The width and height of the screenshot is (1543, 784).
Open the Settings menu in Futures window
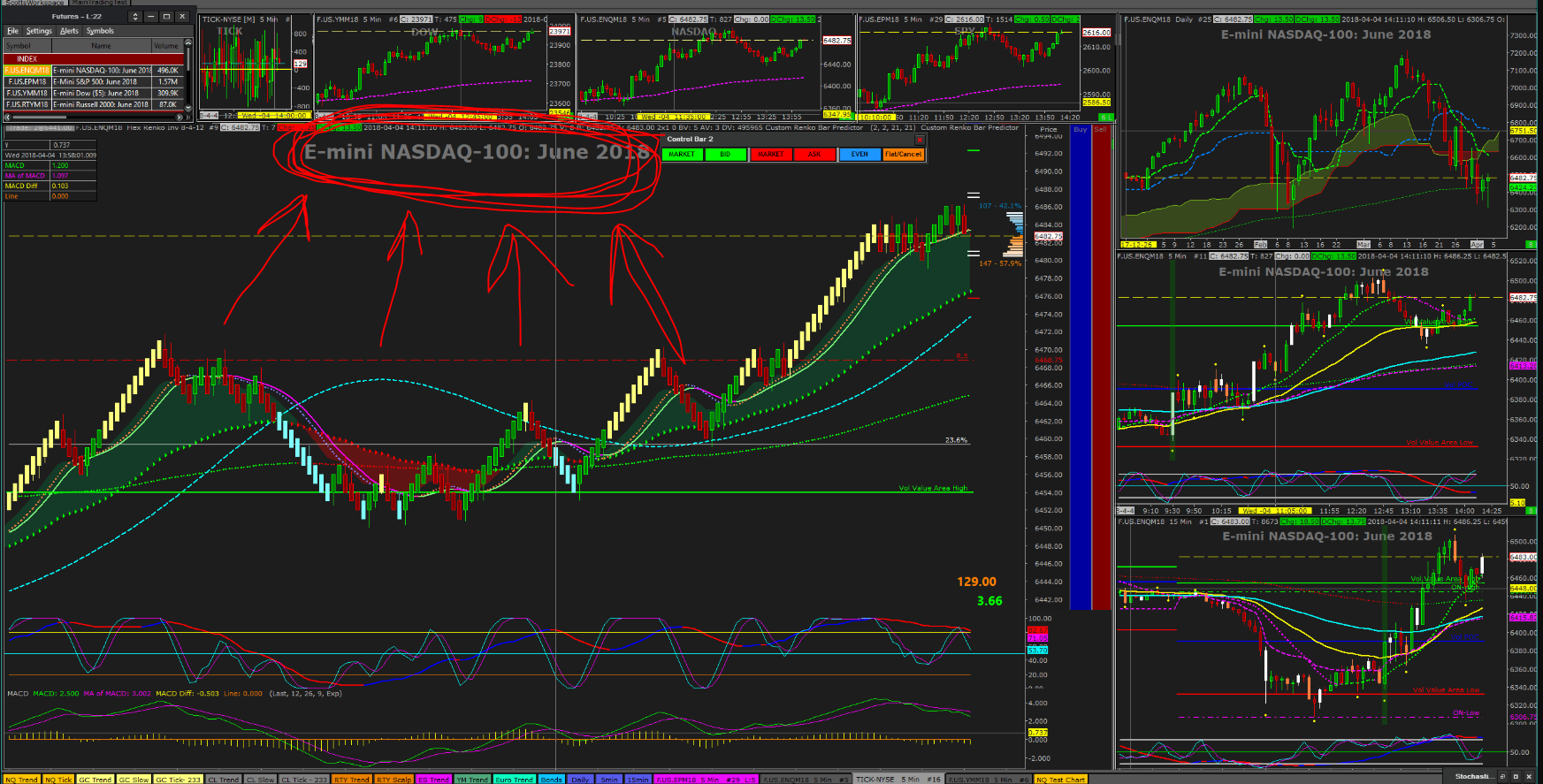[39, 31]
